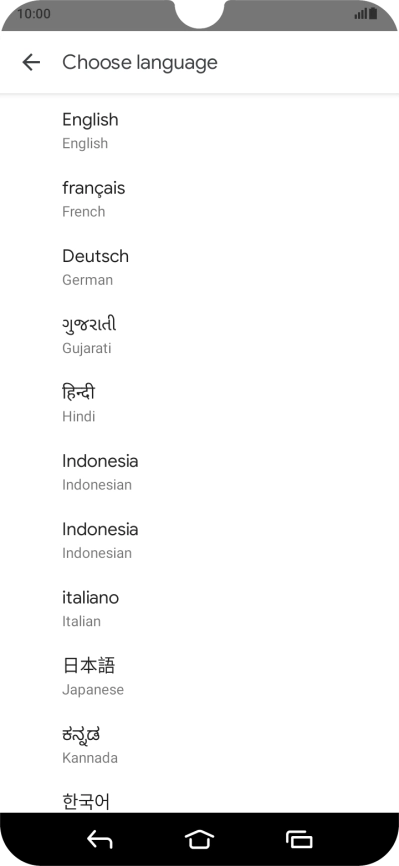Choose the Korean entry at list bottom

click(200, 796)
